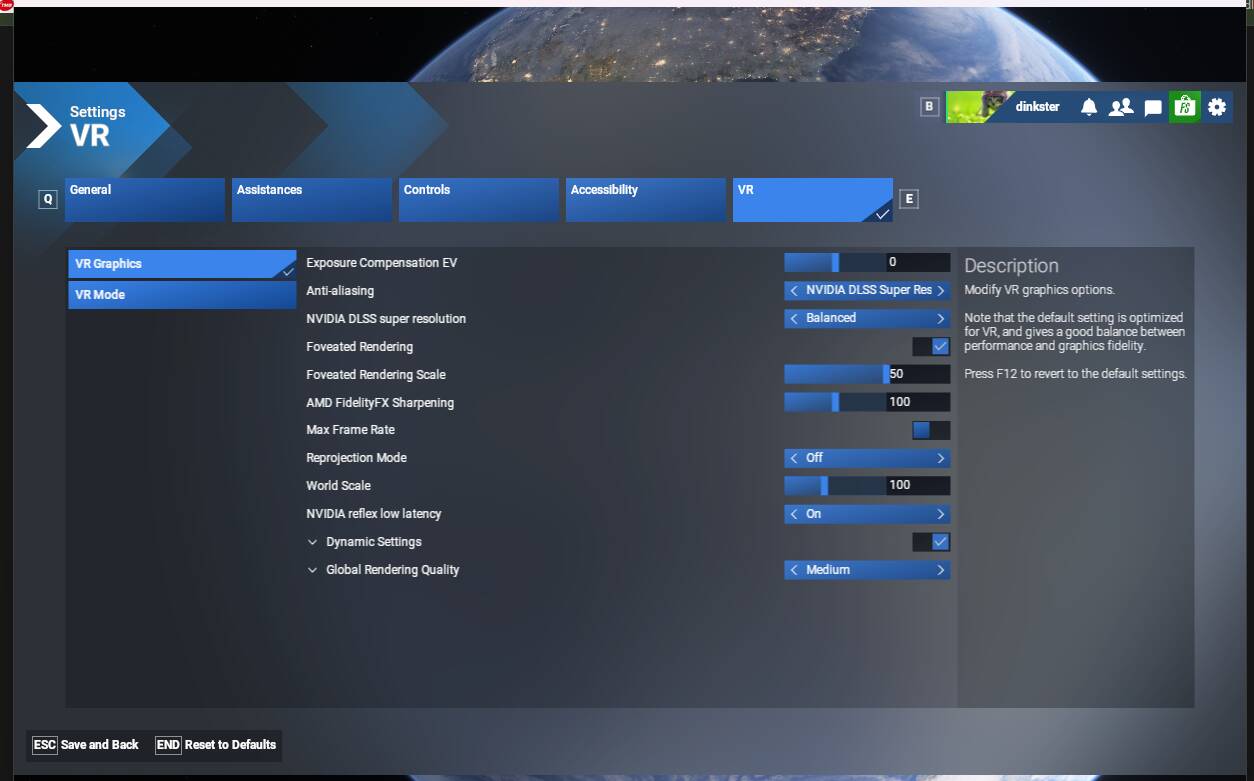Select the VR Mode category
The height and width of the screenshot is (781, 1254).
(182, 295)
